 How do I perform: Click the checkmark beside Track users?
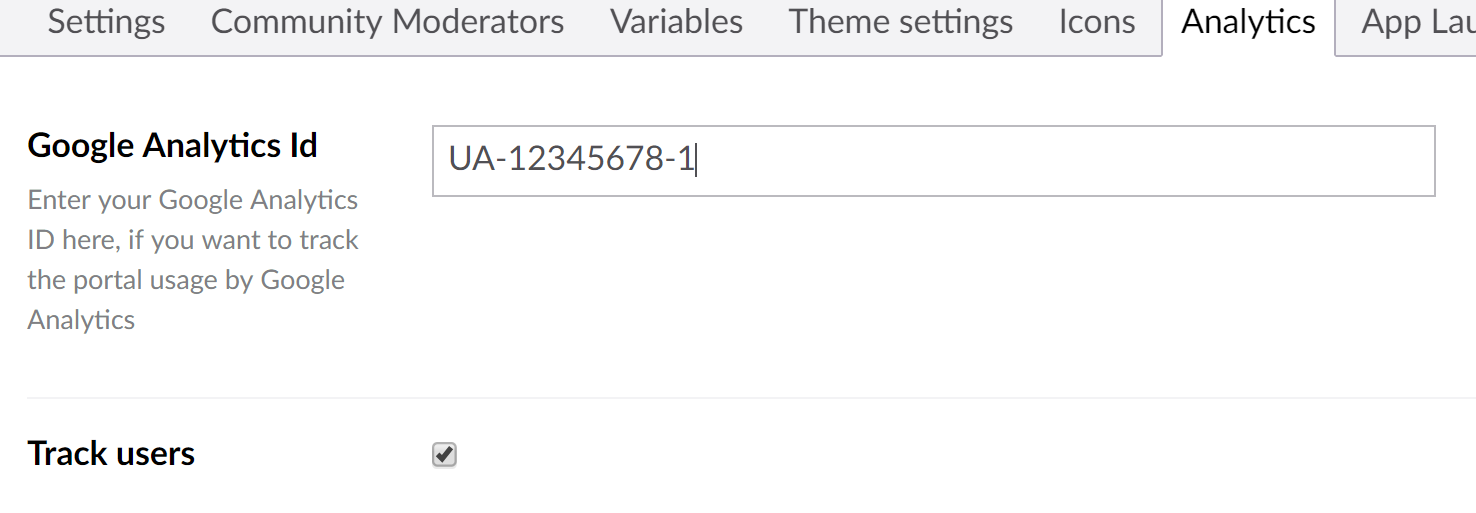(444, 455)
